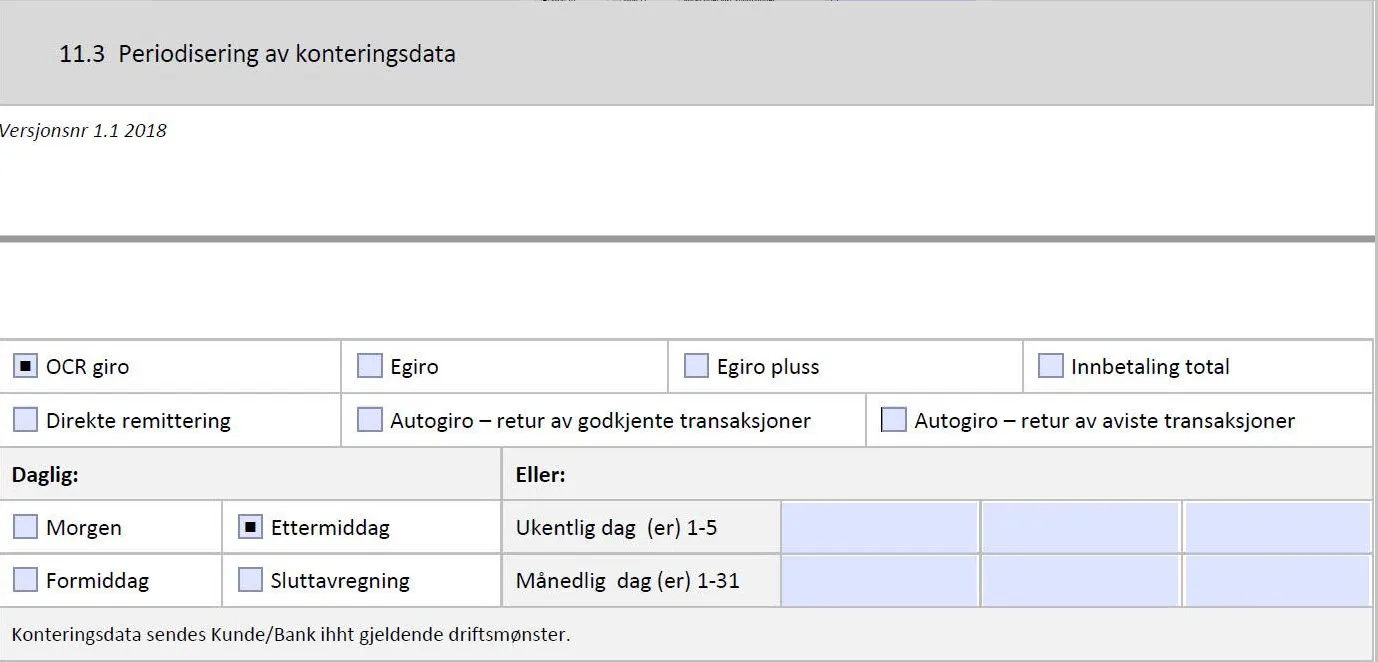1378x662 pixels.
Task: Check the Sluttavregning box
Action: [x=249, y=580]
